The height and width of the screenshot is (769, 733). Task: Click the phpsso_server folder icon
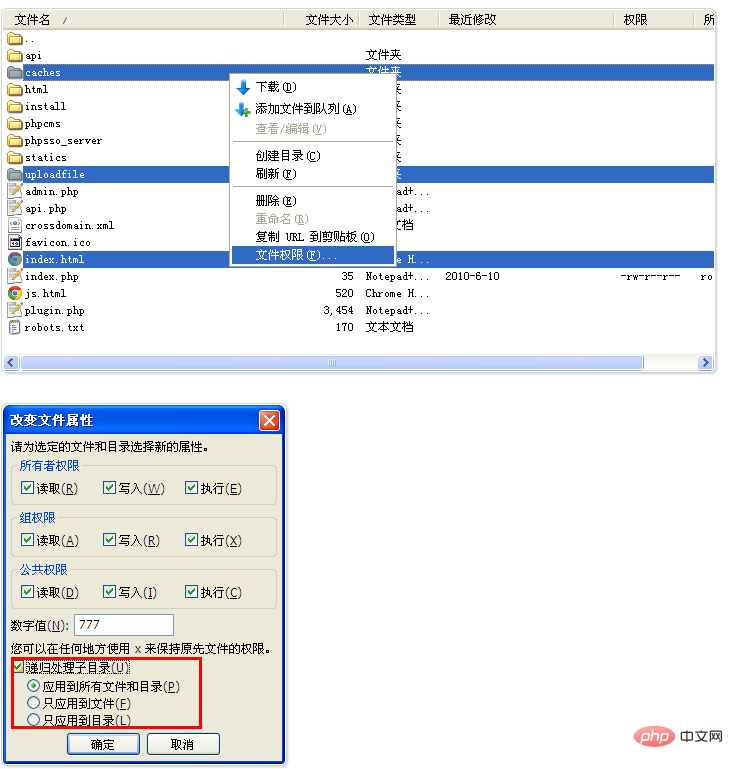pyautogui.click(x=15, y=141)
